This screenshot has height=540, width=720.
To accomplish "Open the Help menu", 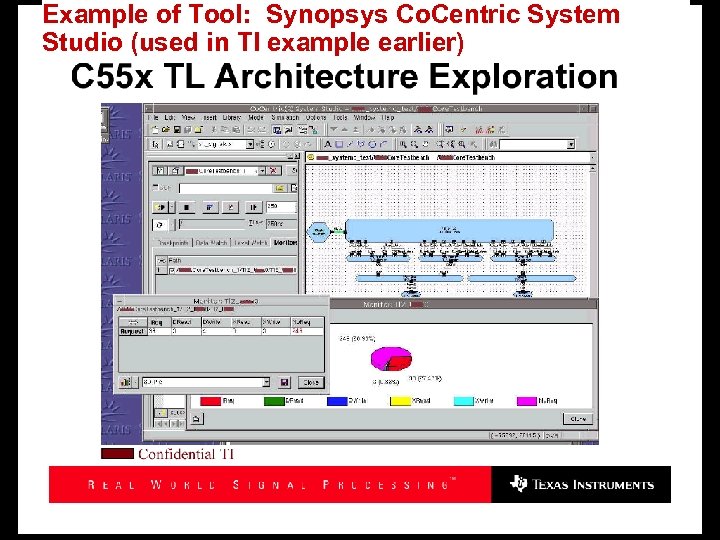I will tap(388, 118).
